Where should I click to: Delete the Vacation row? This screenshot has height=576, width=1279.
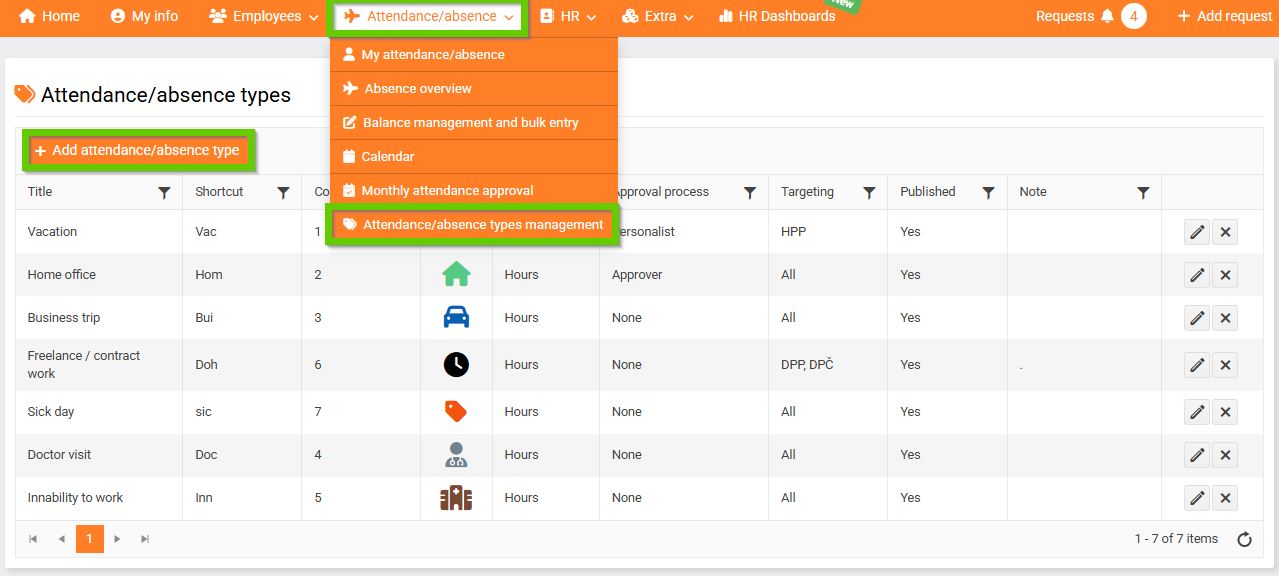tap(1225, 232)
